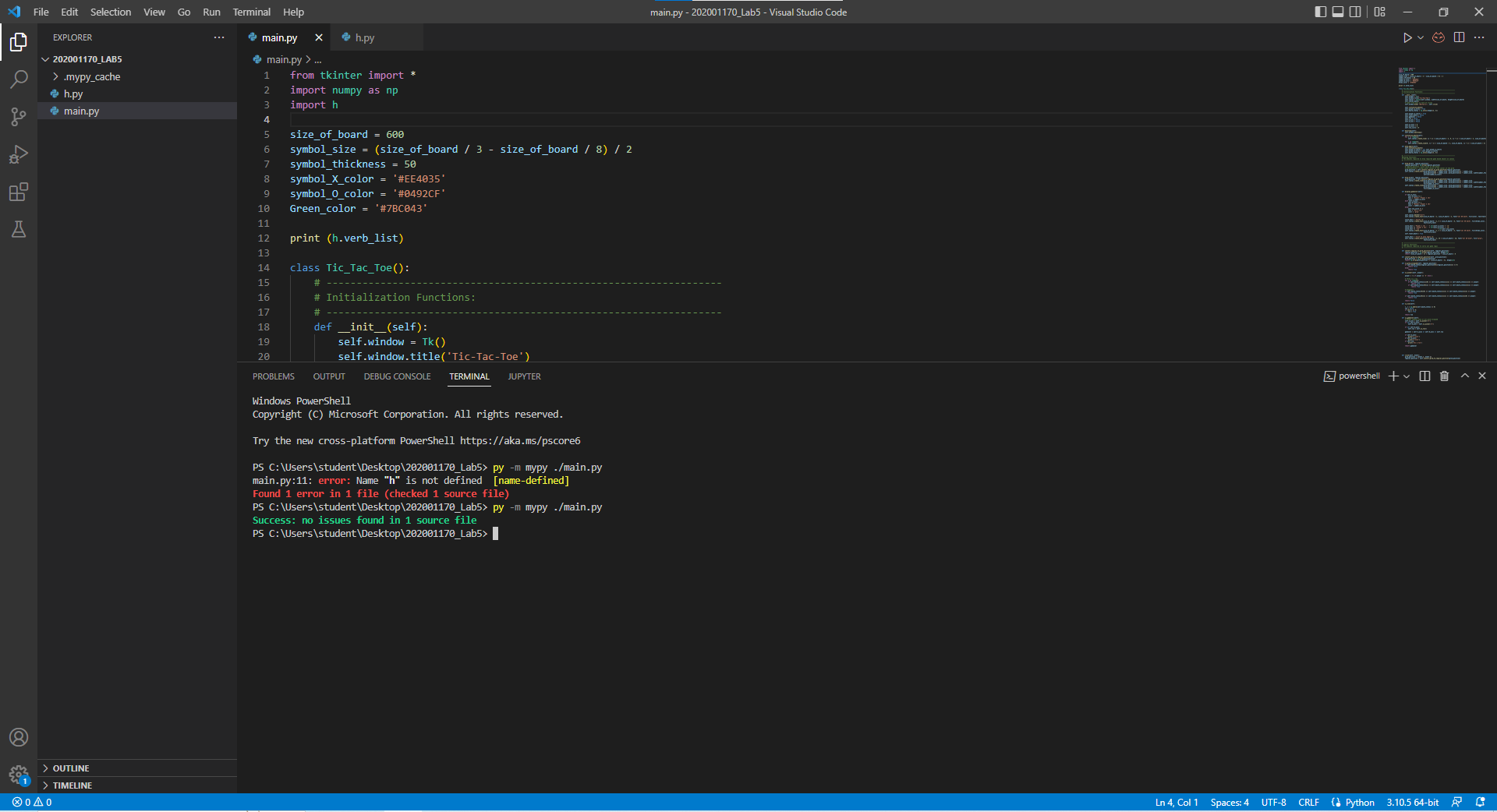The height and width of the screenshot is (812, 1497).
Task: Add a new terminal with plus icon
Action: tap(1393, 376)
